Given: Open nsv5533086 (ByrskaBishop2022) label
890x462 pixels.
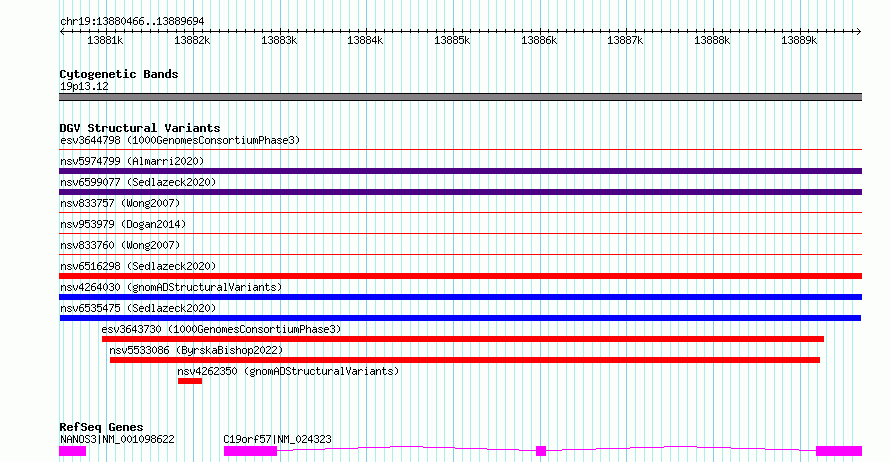Looking at the screenshot, I should 196,350.
